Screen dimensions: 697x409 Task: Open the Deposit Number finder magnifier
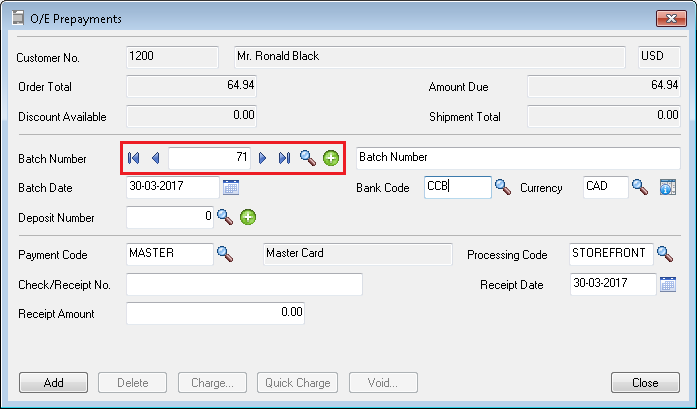coord(225,216)
